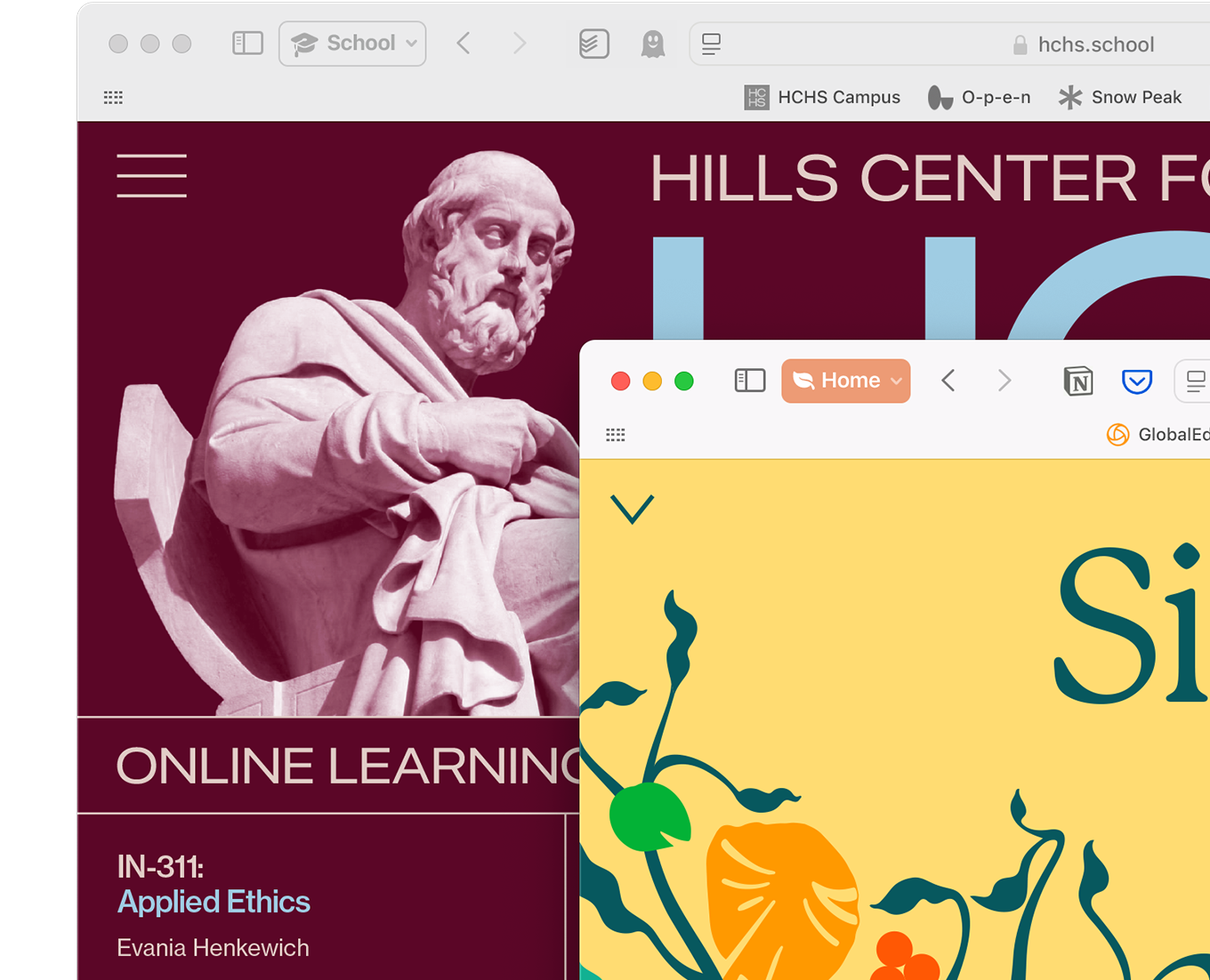This screenshot has width=1210, height=980.
Task: Open the School profile dropdown
Action: coord(352,44)
